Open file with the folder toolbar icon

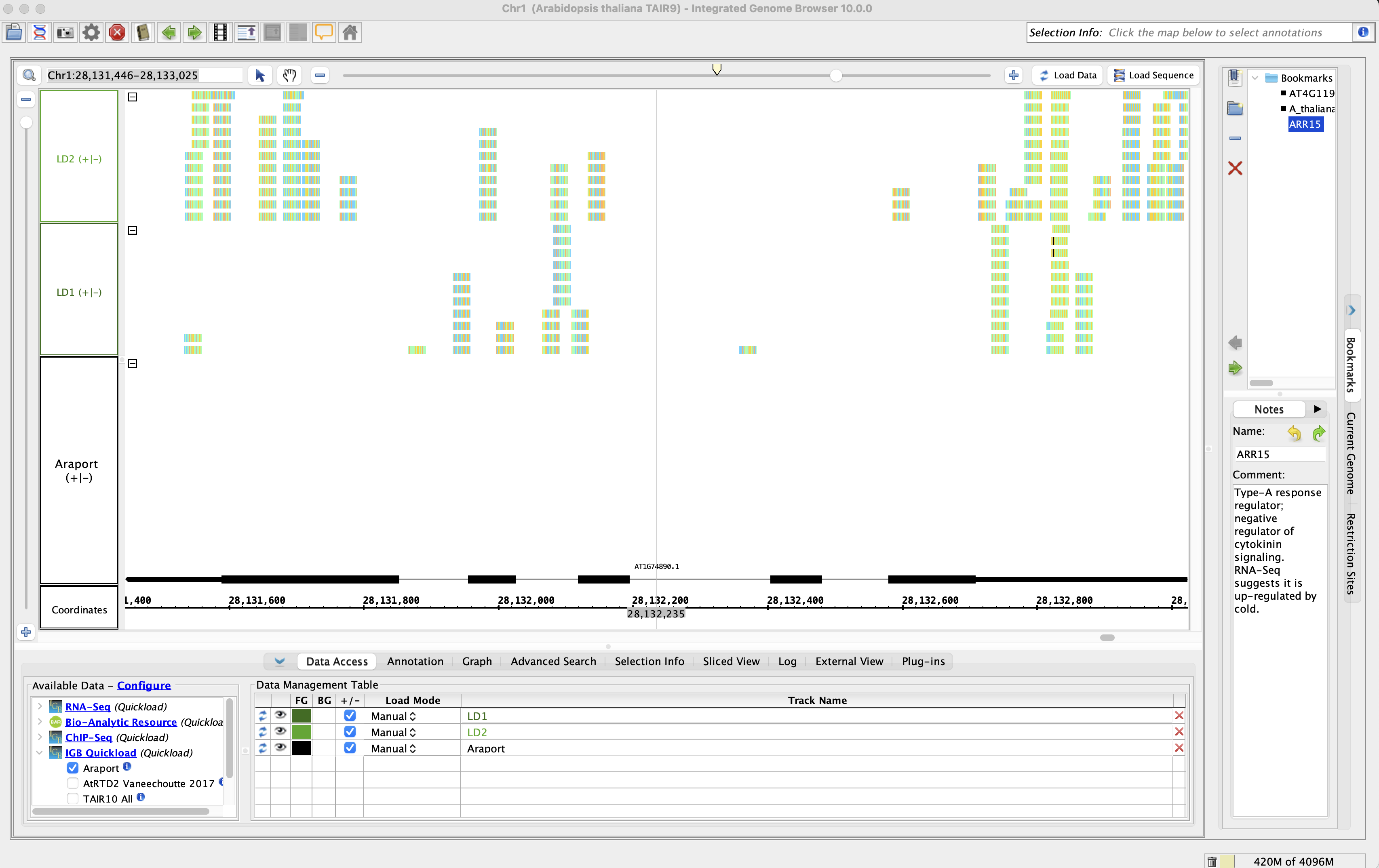tap(14, 32)
